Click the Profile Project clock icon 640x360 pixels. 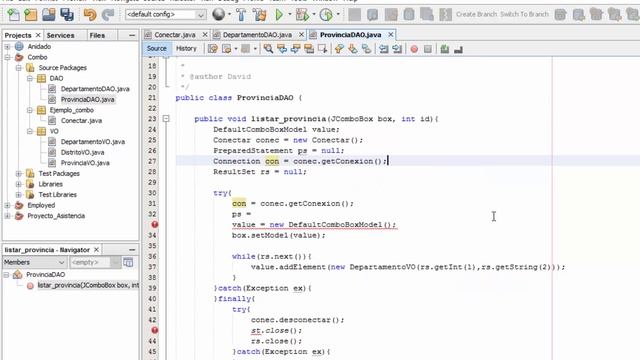click(x=326, y=15)
